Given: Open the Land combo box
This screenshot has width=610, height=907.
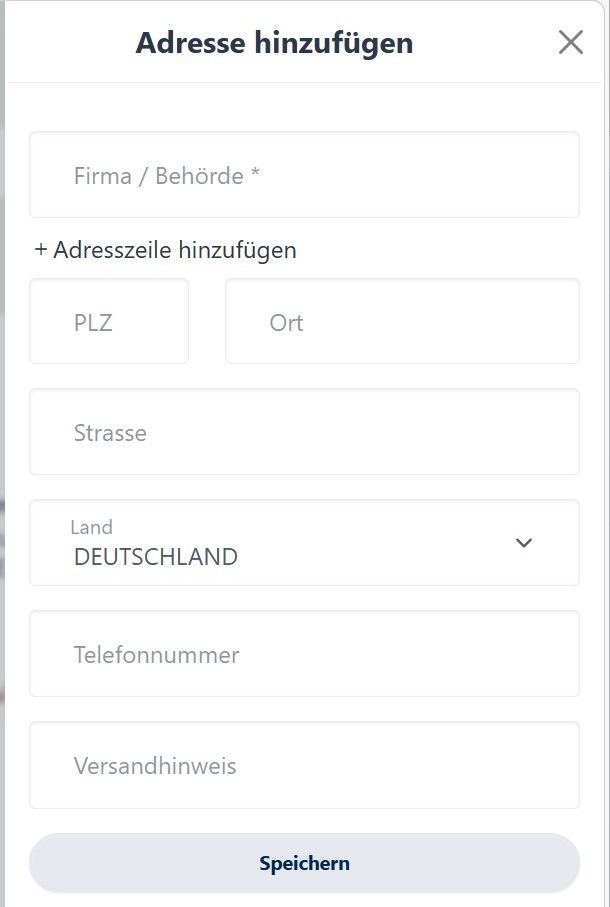Looking at the screenshot, I should pyautogui.click(x=304, y=542).
